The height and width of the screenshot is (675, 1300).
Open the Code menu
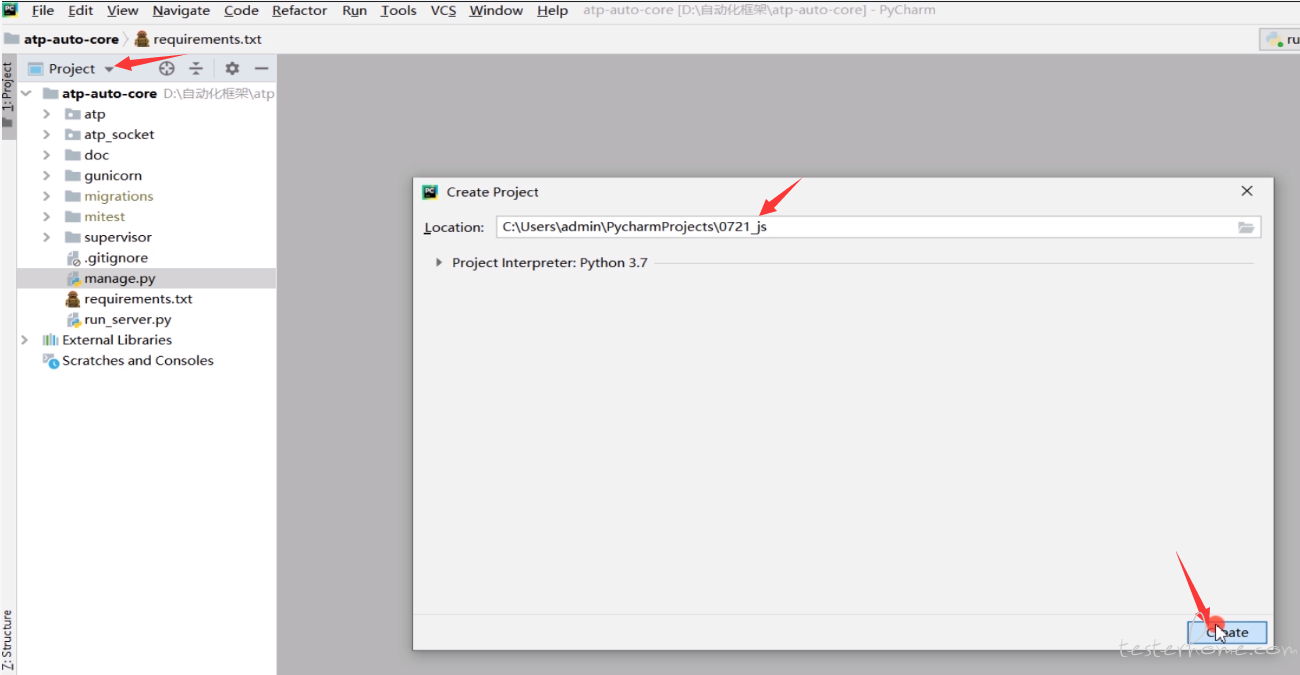pos(241,10)
